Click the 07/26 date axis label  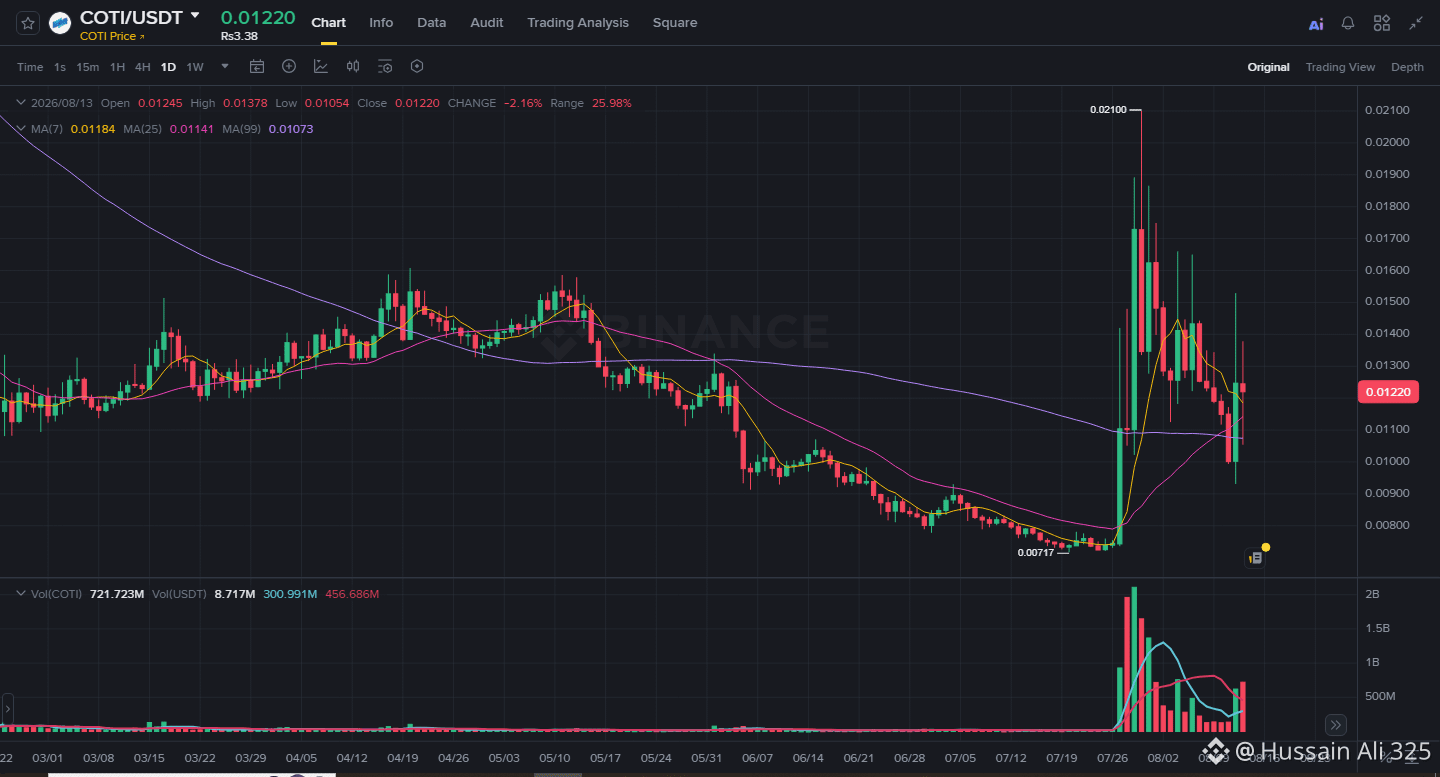[1113, 758]
